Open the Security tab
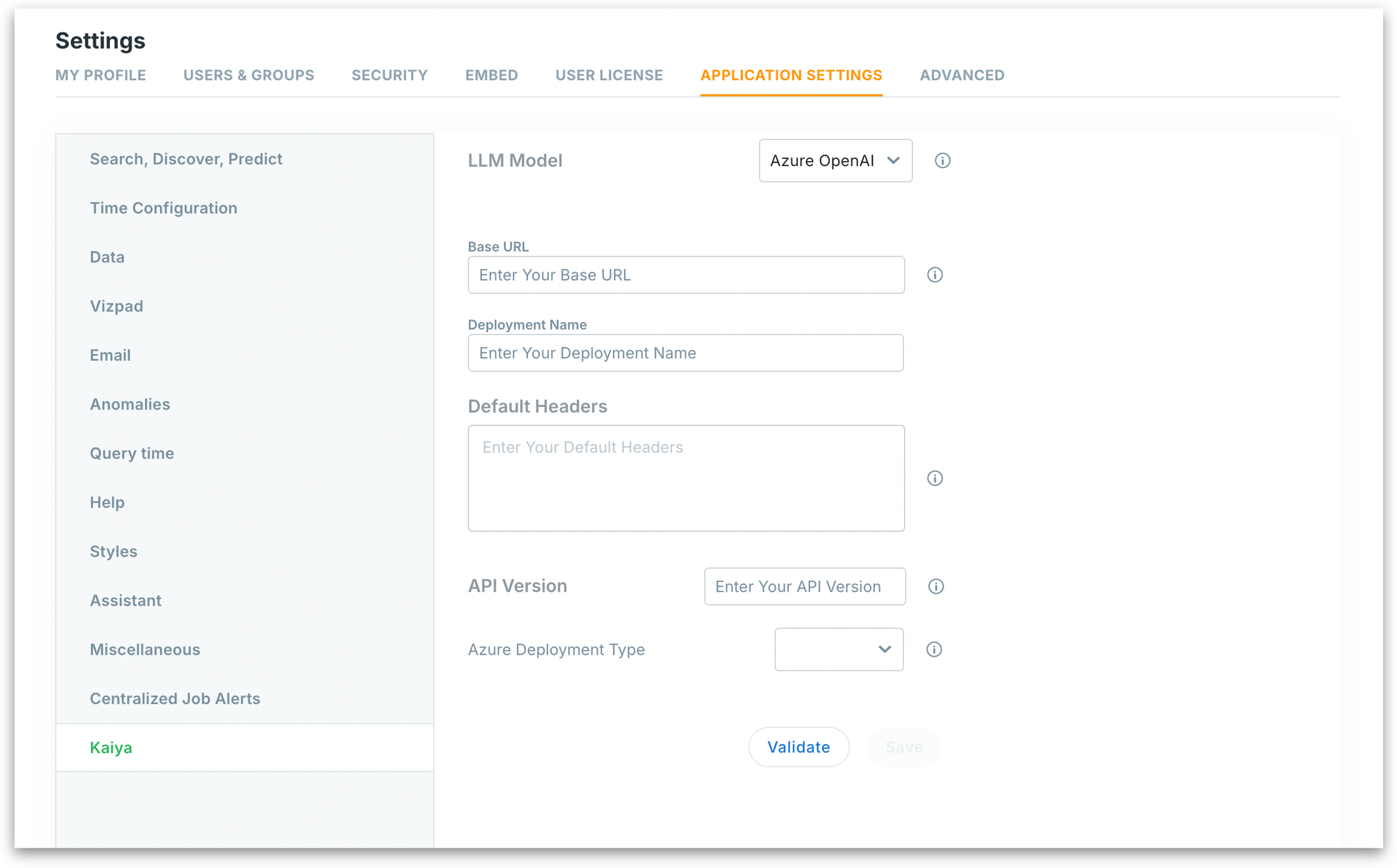The width and height of the screenshot is (1397, 868). pyautogui.click(x=389, y=75)
